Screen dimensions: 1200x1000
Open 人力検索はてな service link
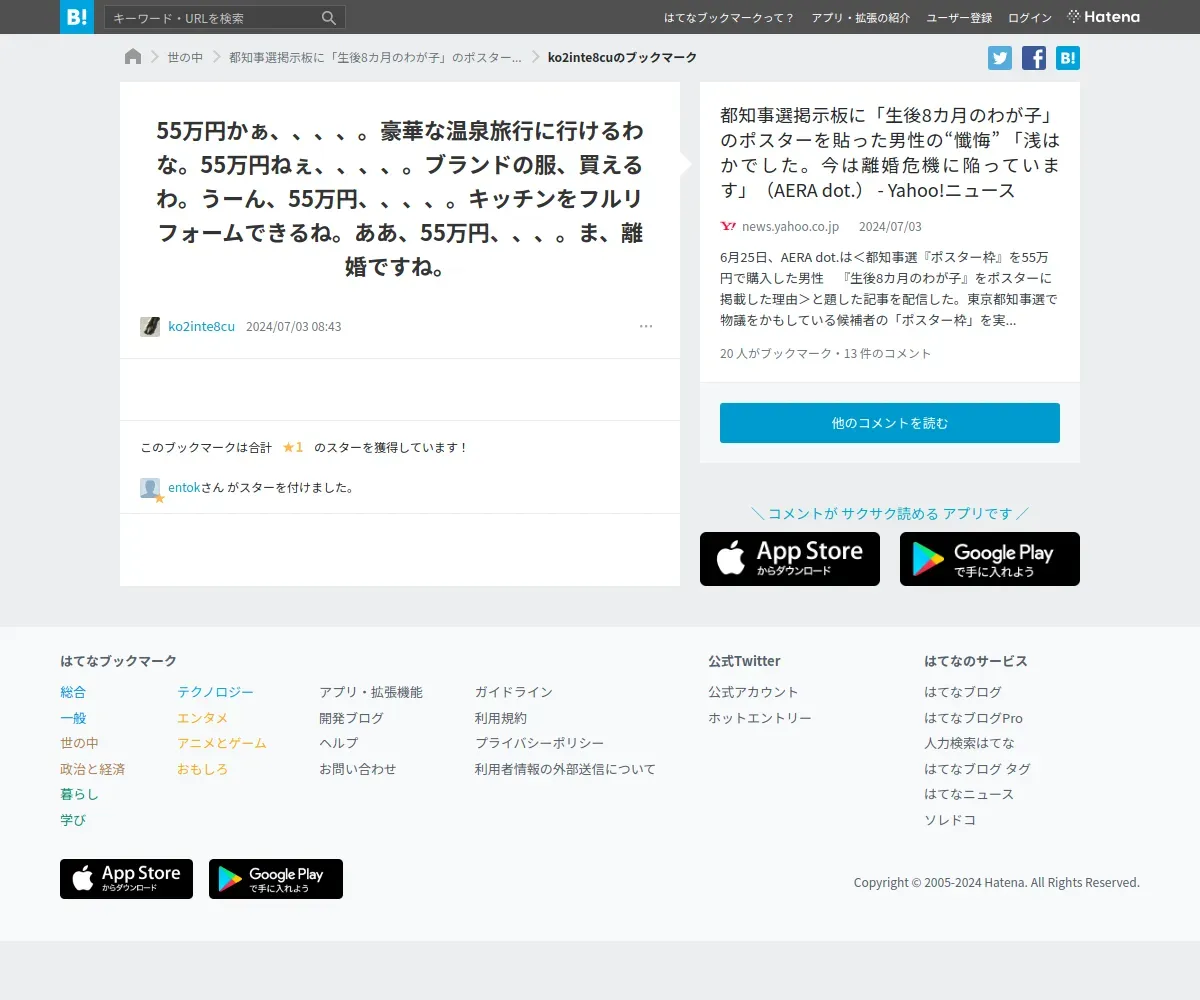pyautogui.click(x=969, y=743)
